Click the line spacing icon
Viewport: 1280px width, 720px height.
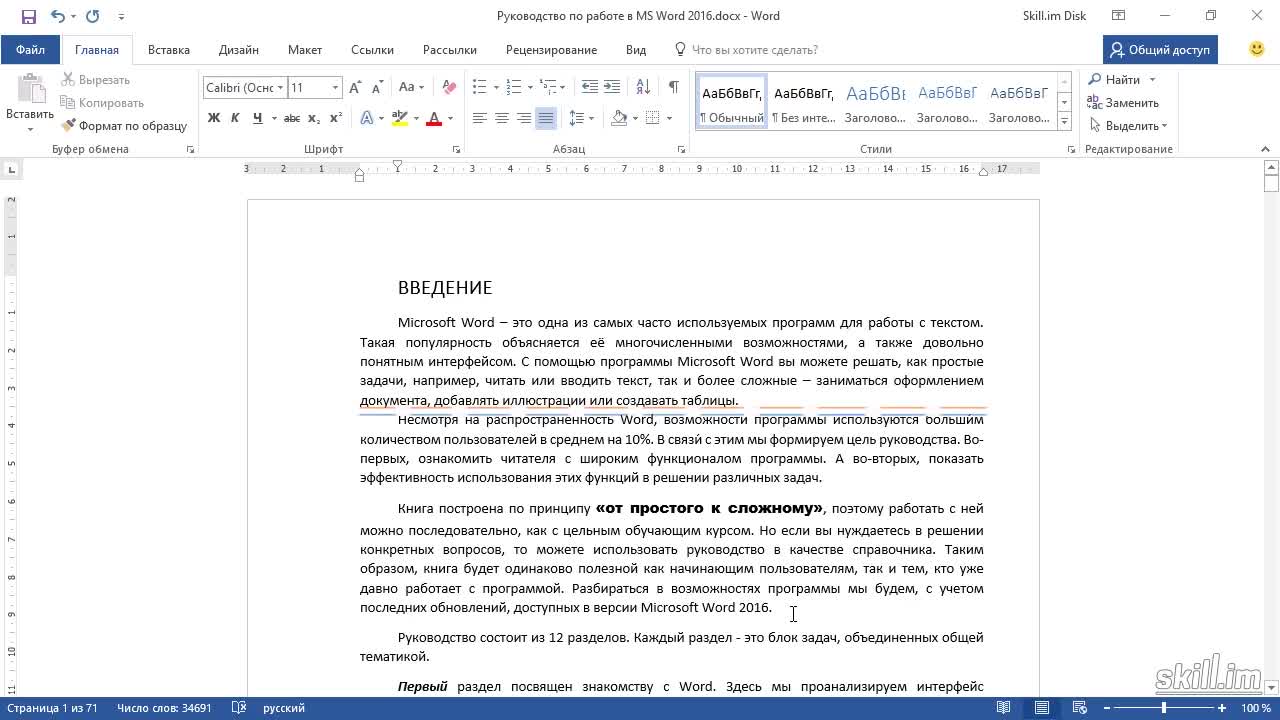[x=576, y=118]
